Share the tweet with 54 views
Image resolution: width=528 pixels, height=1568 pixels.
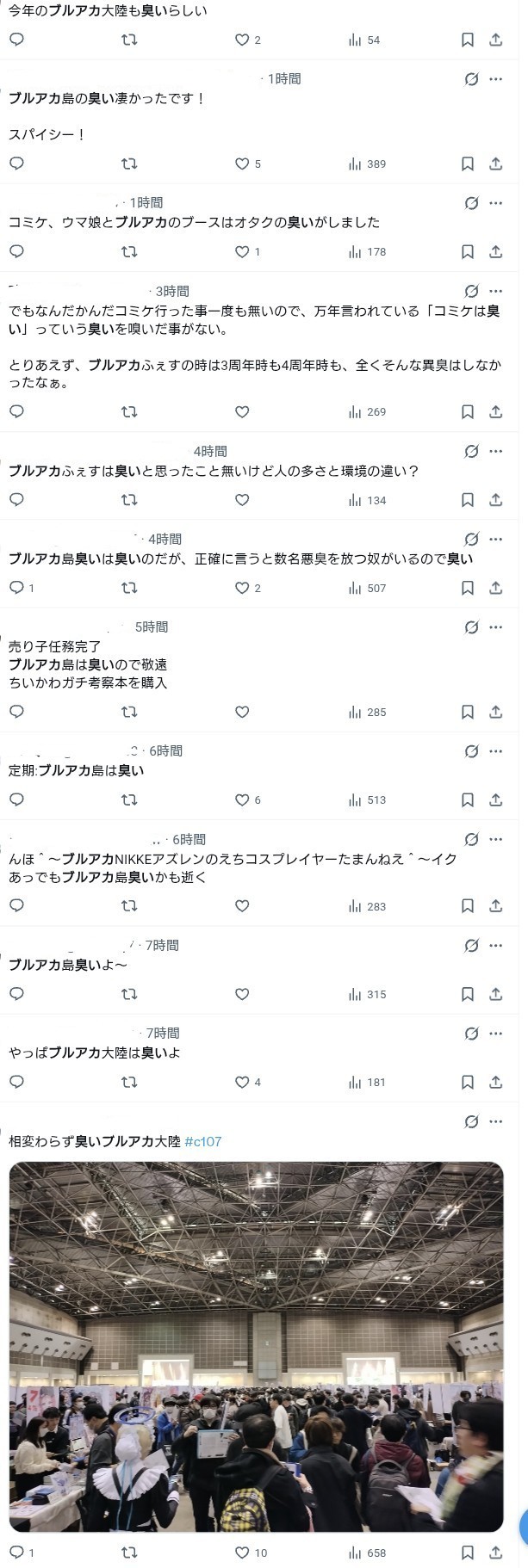495,40
